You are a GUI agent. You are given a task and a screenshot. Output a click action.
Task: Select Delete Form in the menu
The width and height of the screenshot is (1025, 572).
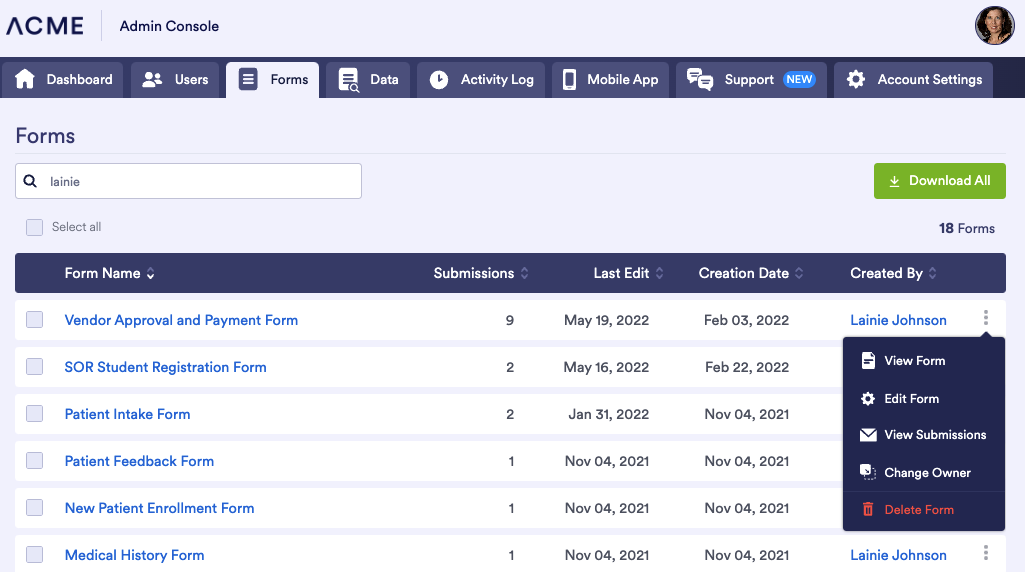coord(918,510)
